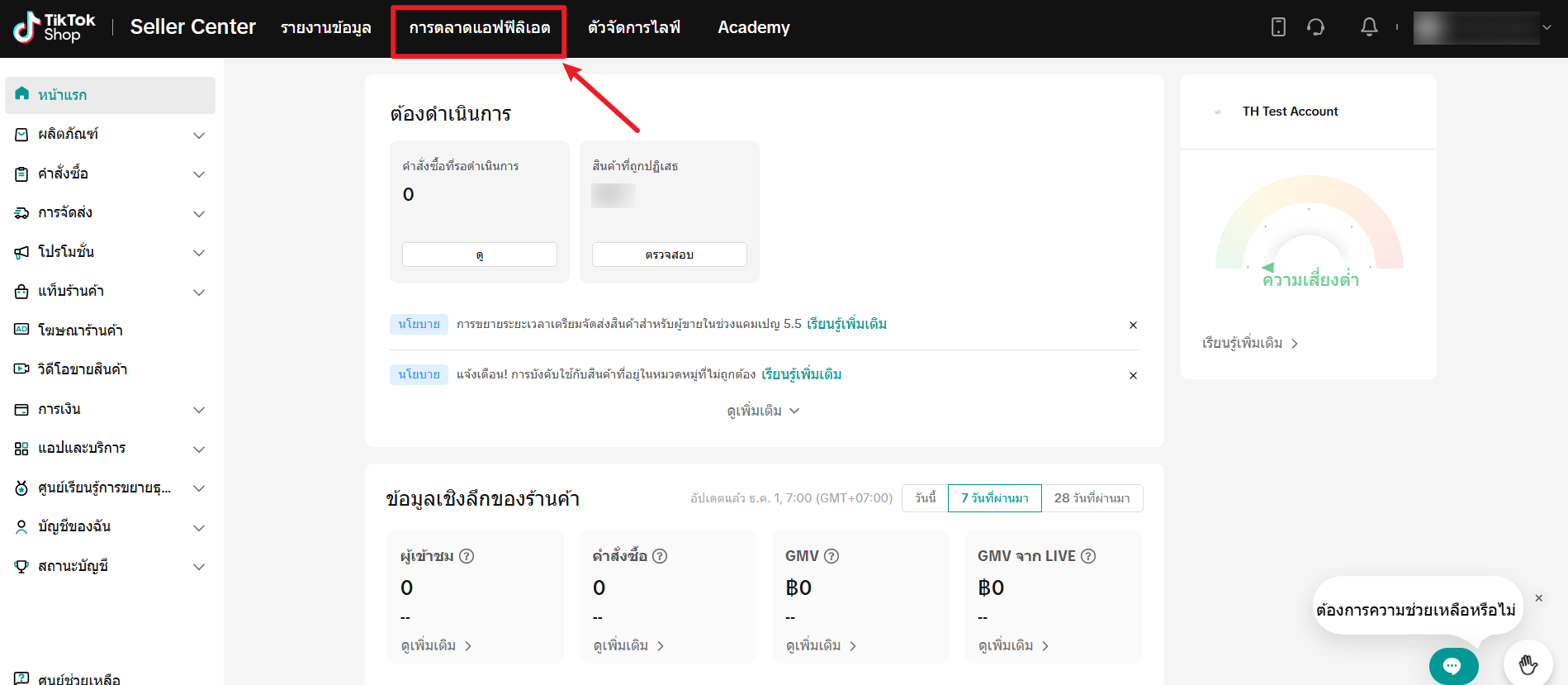This screenshot has height=685, width=1568.
Task: Open เรียนรู้เพิ่มเติม link for 5.5 campaign notice
Action: click(x=846, y=324)
